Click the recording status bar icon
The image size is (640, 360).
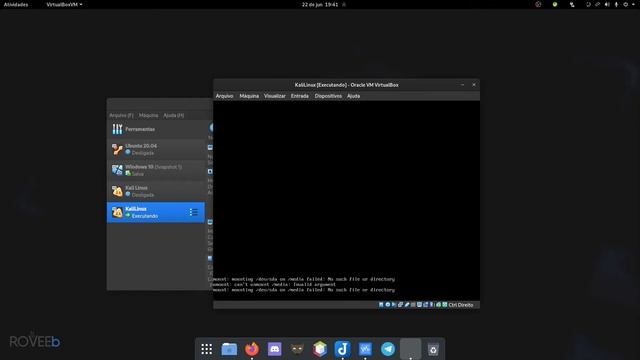point(425,304)
